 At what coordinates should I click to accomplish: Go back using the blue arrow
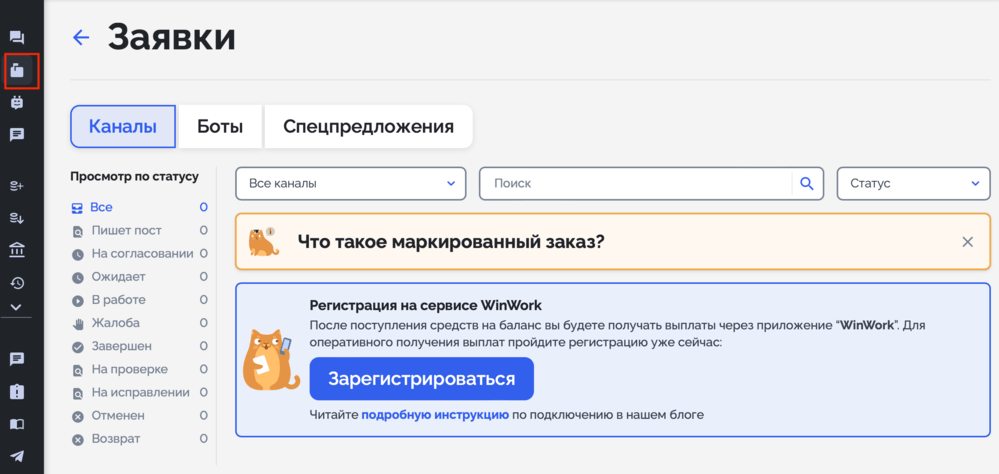(81, 38)
